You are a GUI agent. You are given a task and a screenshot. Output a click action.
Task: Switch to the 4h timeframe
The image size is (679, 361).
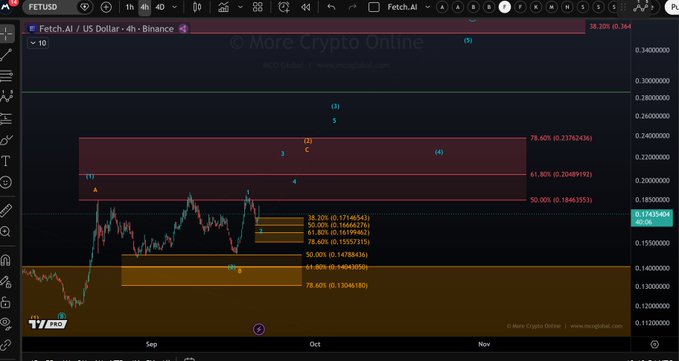[145, 7]
